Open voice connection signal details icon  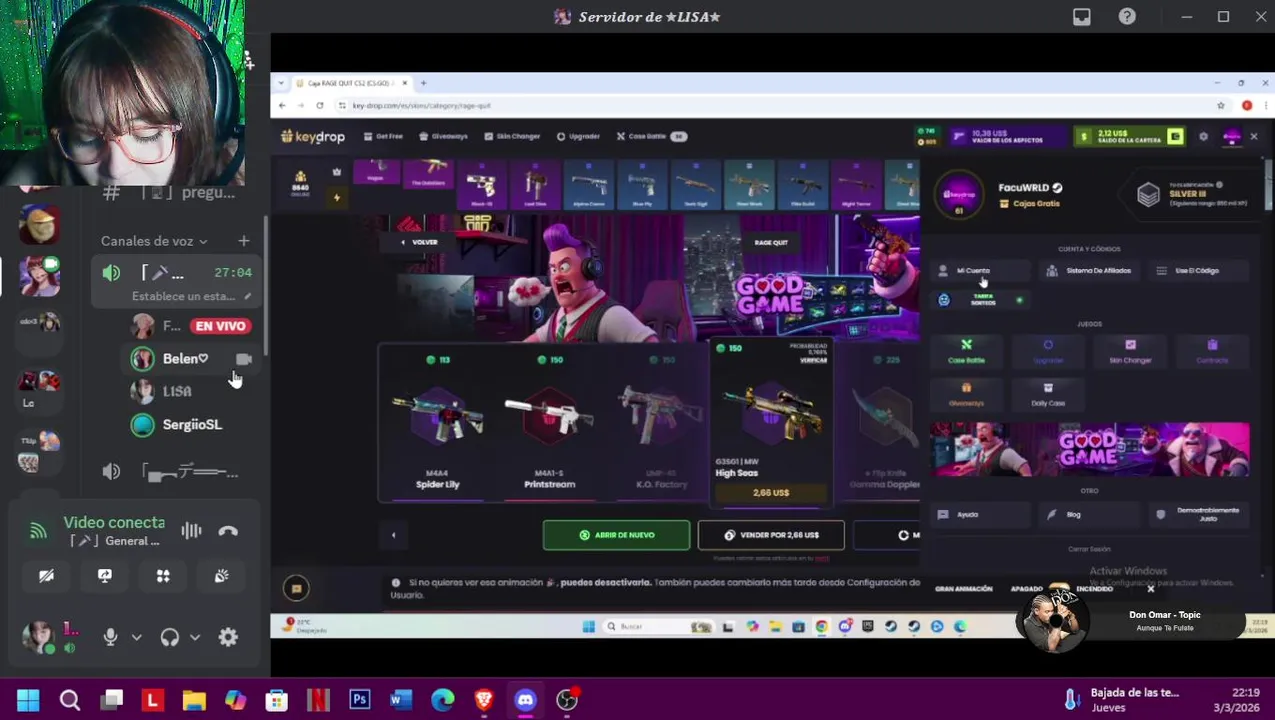click(x=38, y=531)
